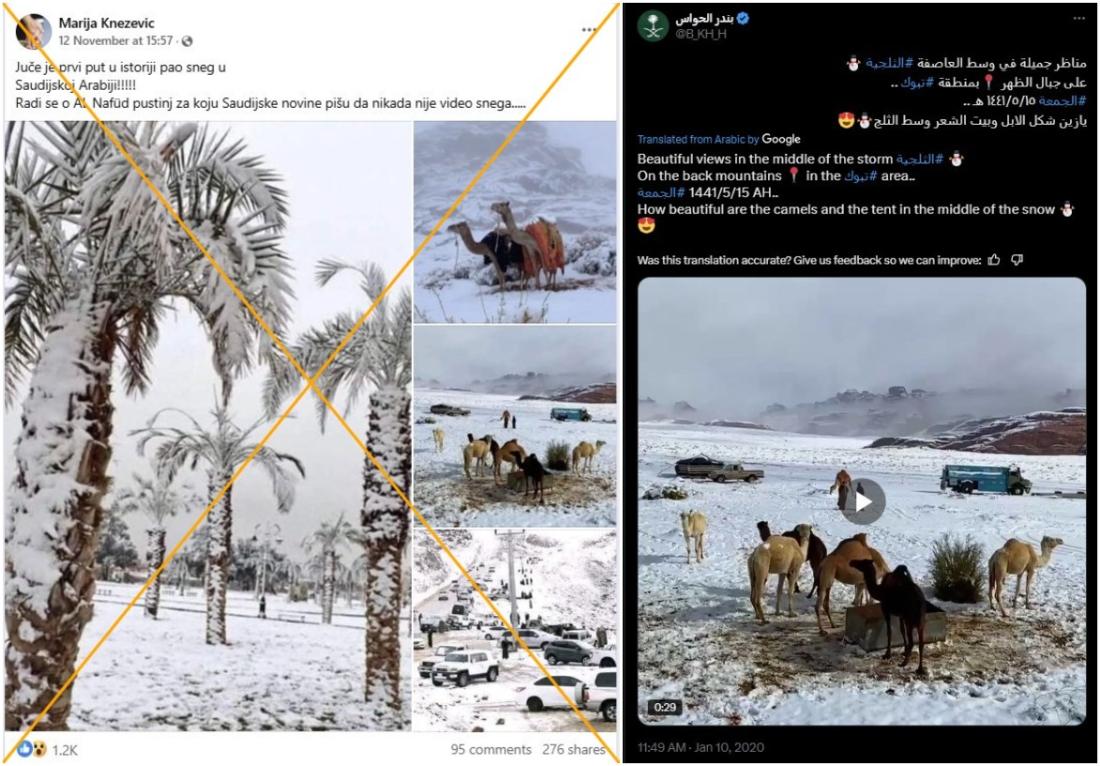The width and height of the screenshot is (1100, 766).
Task: Open the Saudi emblem tweet avatar
Action: coord(653,26)
